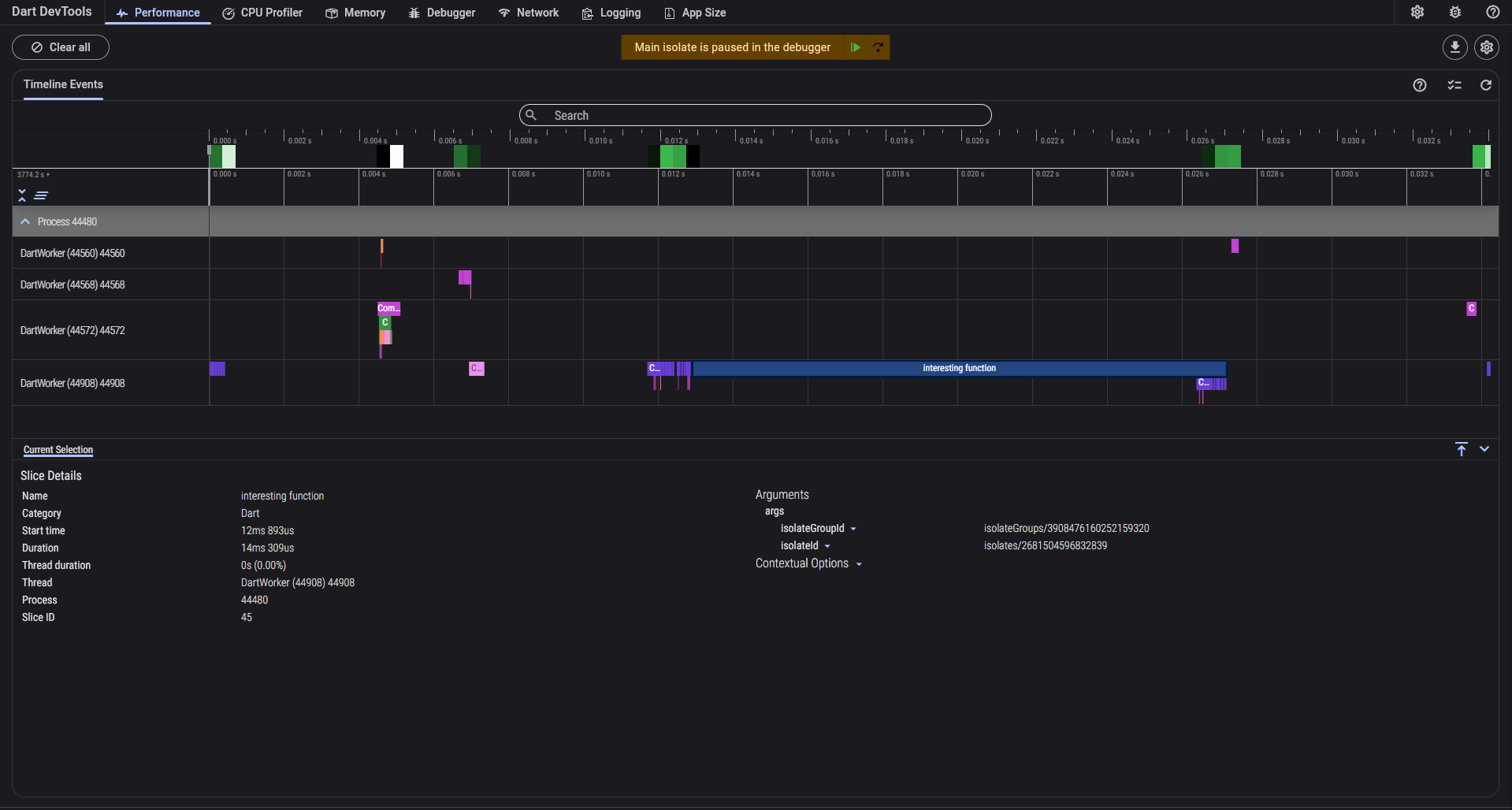The width and height of the screenshot is (1512, 810).
Task: Select the 'interesting function' timeline slice
Action: pos(959,368)
